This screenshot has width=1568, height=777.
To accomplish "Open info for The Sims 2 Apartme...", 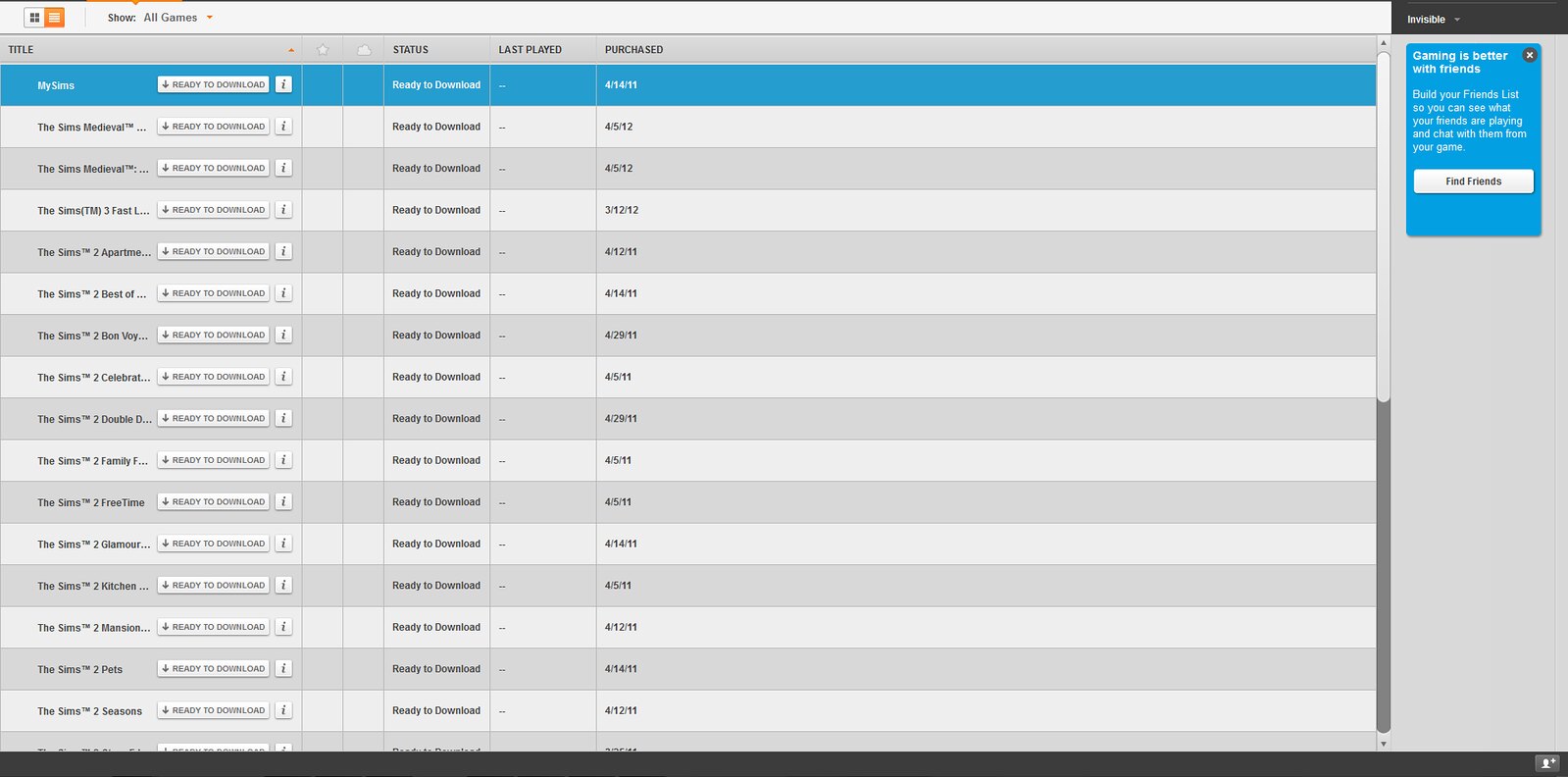I will (x=283, y=251).
